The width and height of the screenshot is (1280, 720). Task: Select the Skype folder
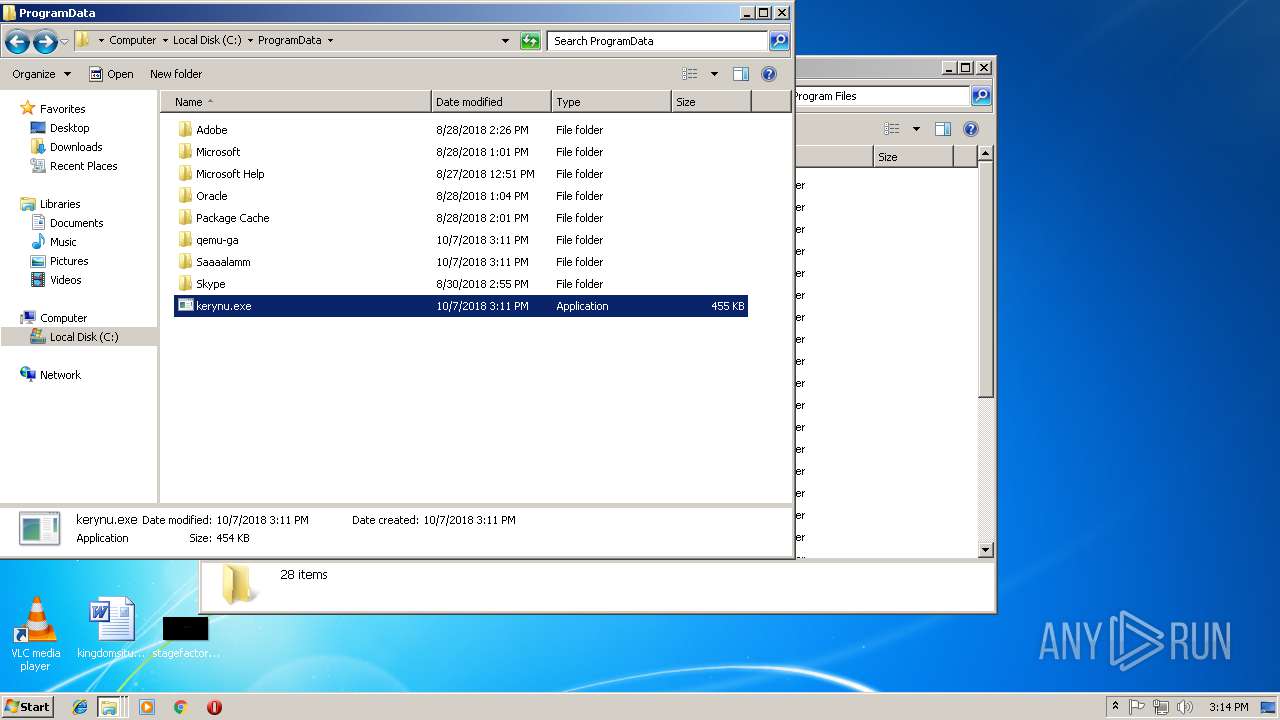[461, 284]
